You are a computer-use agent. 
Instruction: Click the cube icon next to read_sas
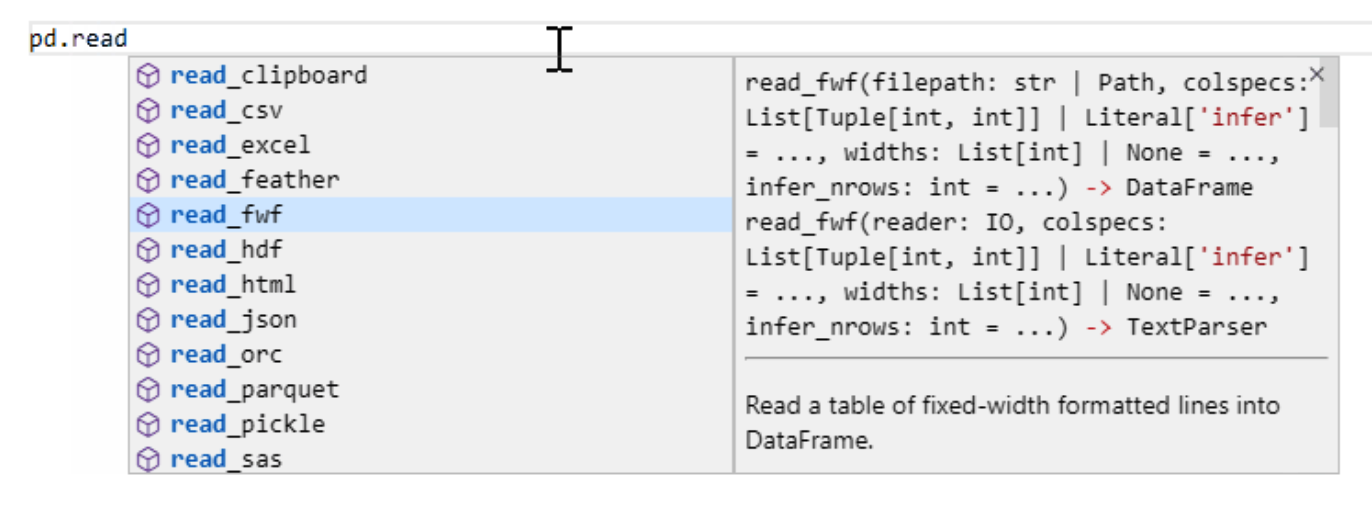[x=148, y=460]
